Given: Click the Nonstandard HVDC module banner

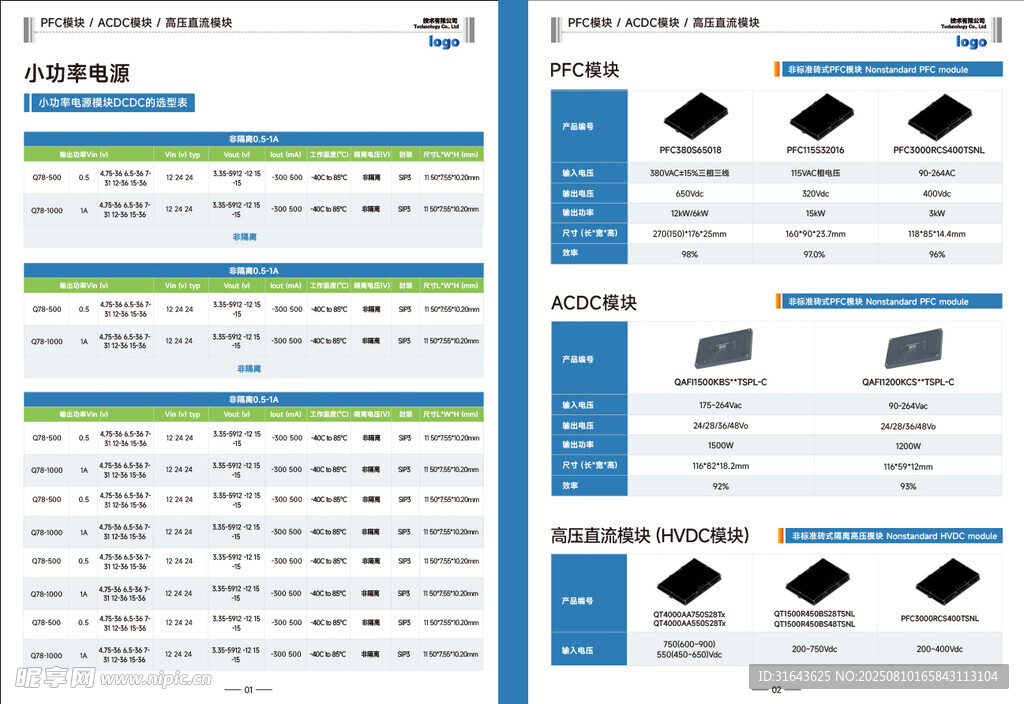Looking at the screenshot, I should [892, 536].
